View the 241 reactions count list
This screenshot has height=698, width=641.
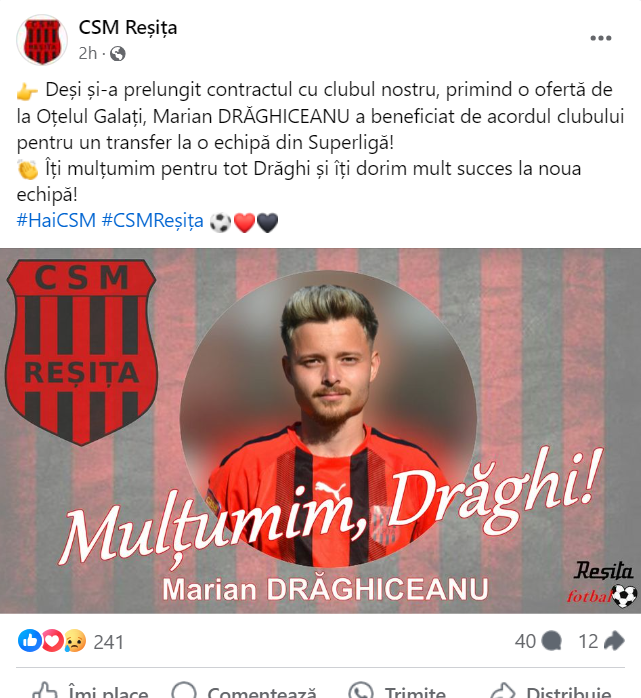tap(108, 642)
